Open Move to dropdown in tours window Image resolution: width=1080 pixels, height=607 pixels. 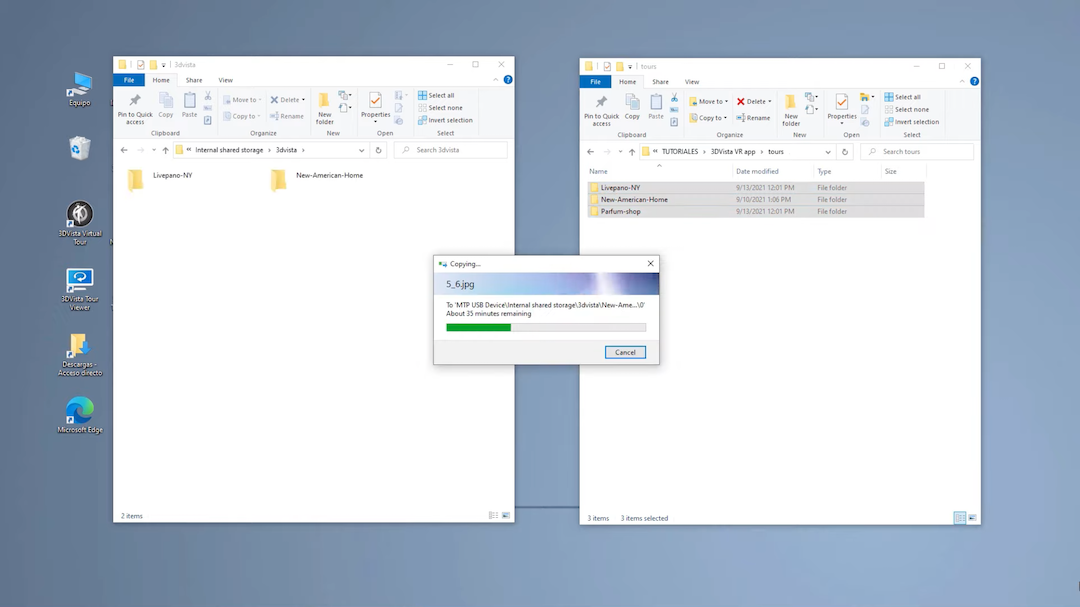pyautogui.click(x=726, y=101)
